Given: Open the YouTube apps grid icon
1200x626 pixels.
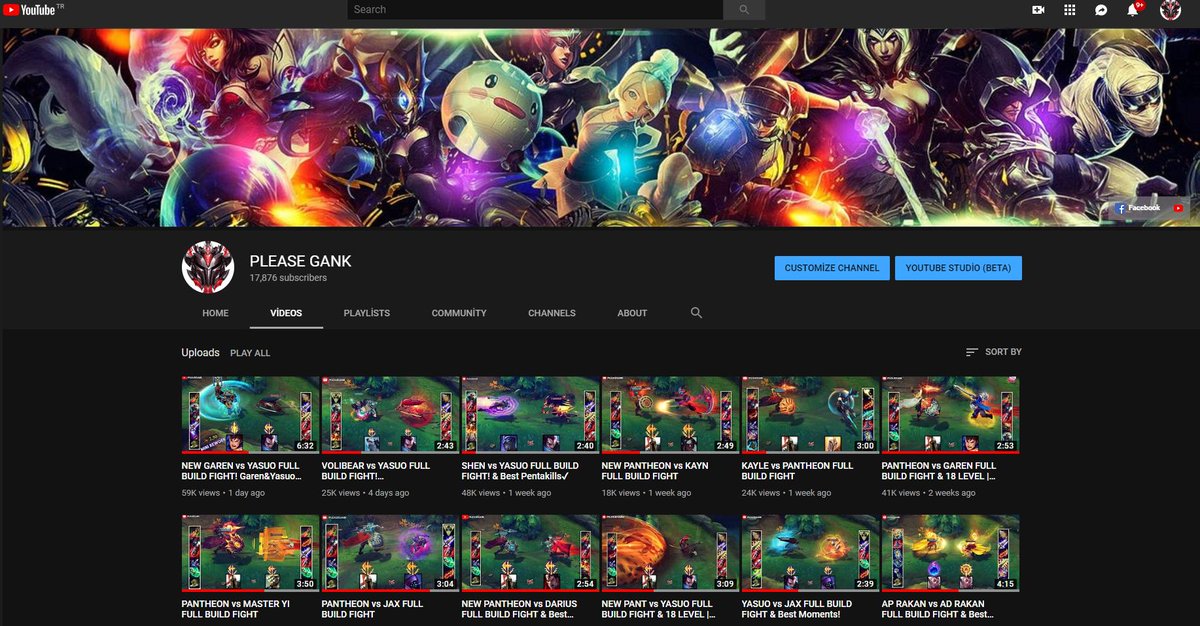Looking at the screenshot, I should 1069,9.
